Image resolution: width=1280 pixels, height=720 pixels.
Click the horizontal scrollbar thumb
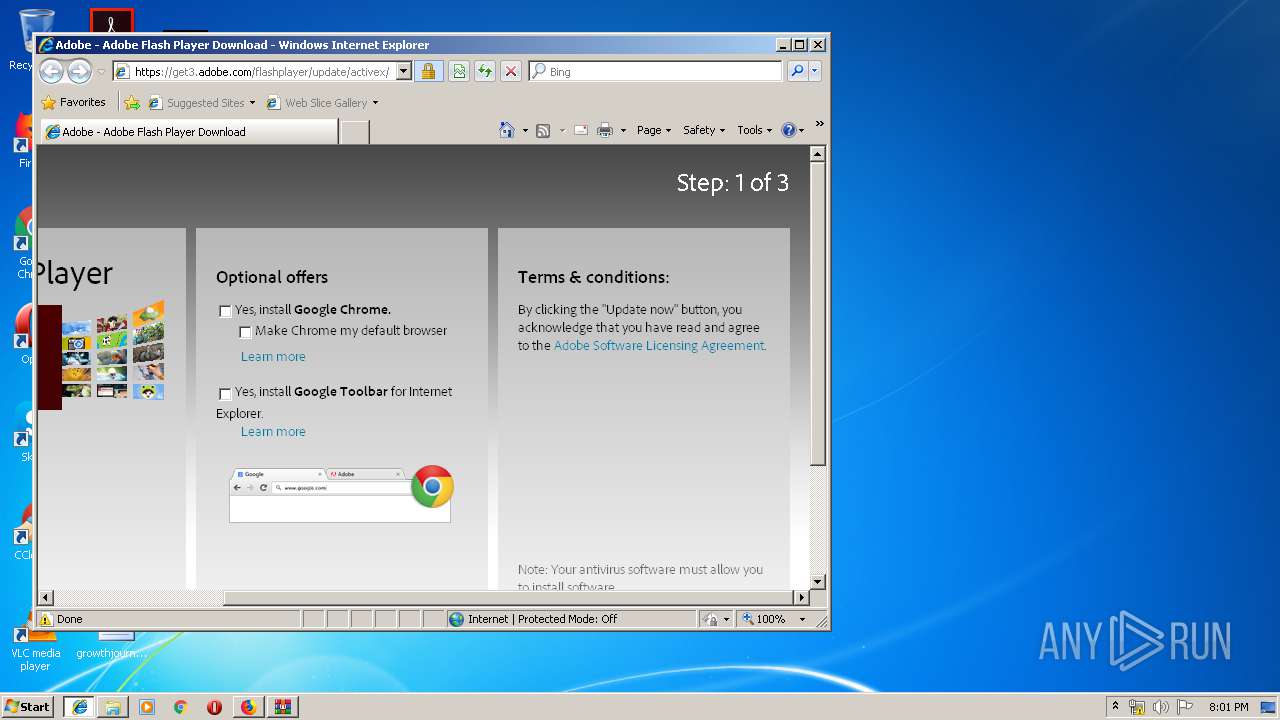(x=508, y=598)
